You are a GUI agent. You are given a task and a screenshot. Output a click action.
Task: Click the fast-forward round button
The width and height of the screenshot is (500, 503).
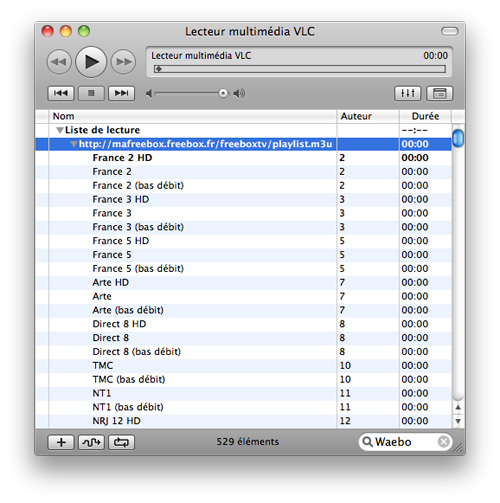(x=123, y=62)
